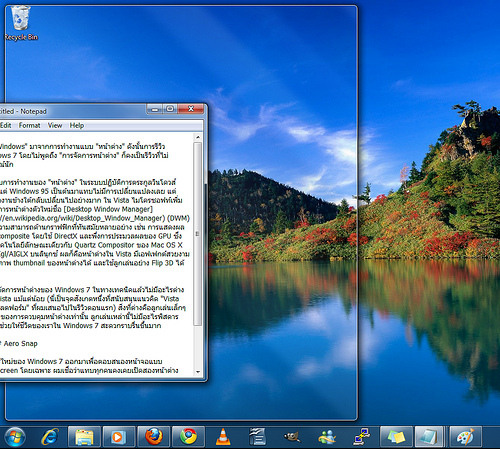
Task: Click Notepad scrollbar down arrow
Action: tap(198, 371)
